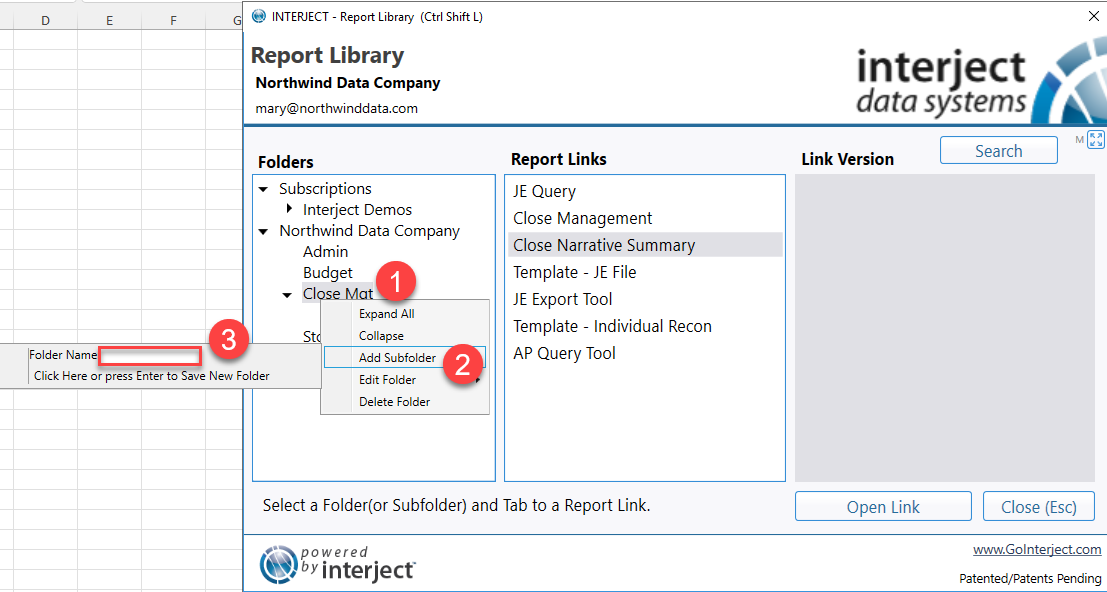
Task: Select the Interject Demos tree item
Action: (357, 210)
